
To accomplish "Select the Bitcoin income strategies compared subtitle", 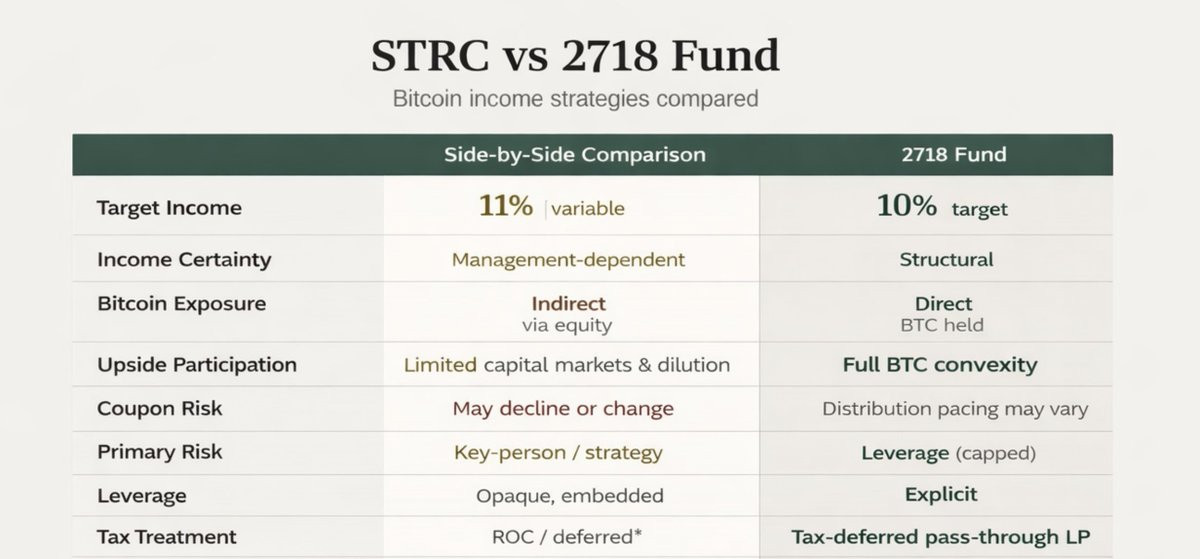I will 575,99.
